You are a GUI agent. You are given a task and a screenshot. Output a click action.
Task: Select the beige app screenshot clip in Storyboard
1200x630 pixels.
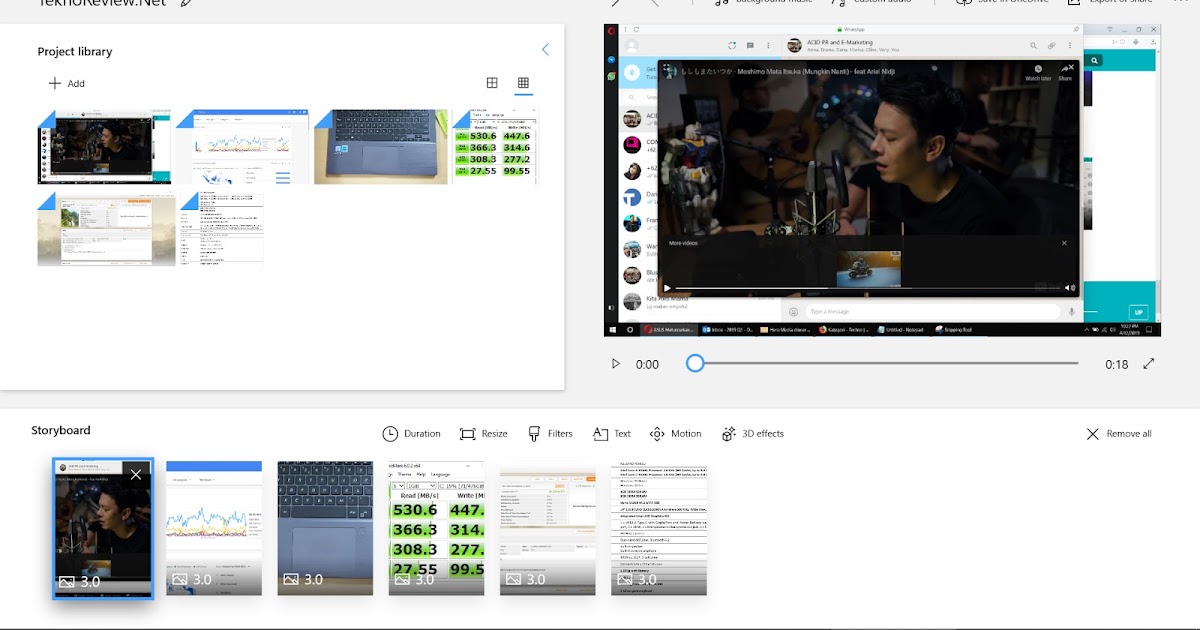point(548,528)
